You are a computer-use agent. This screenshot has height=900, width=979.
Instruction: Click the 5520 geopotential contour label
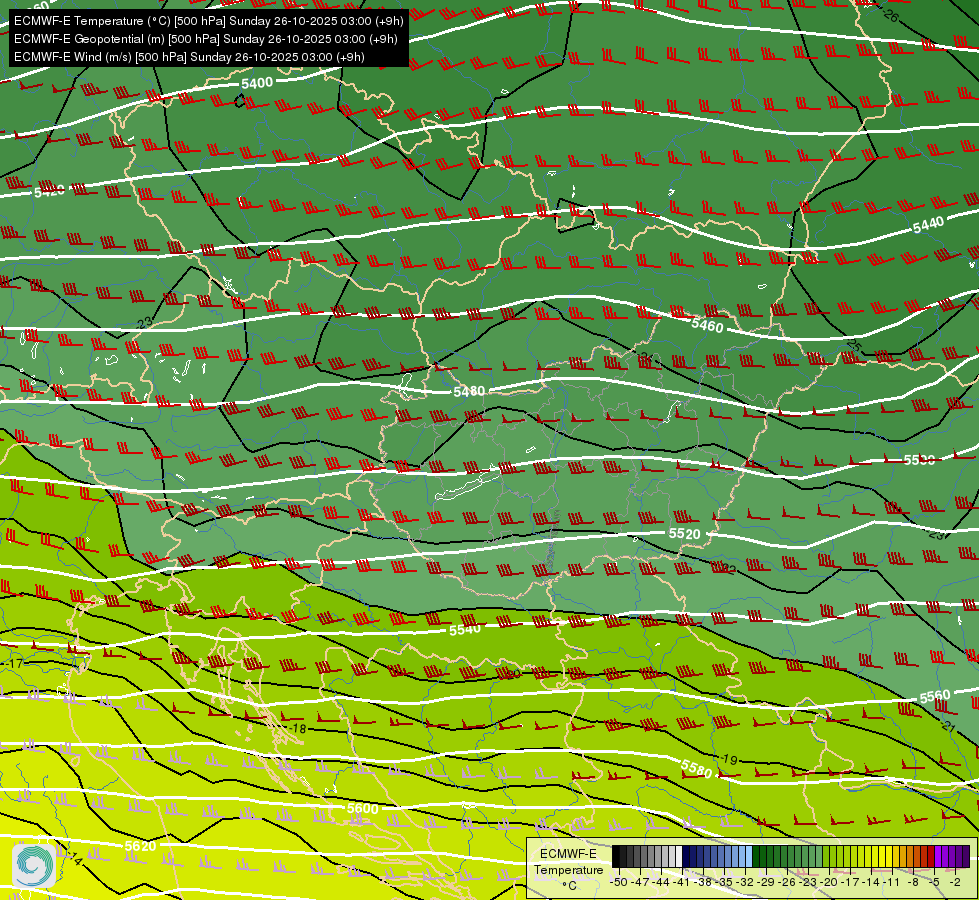pyautogui.click(x=685, y=533)
